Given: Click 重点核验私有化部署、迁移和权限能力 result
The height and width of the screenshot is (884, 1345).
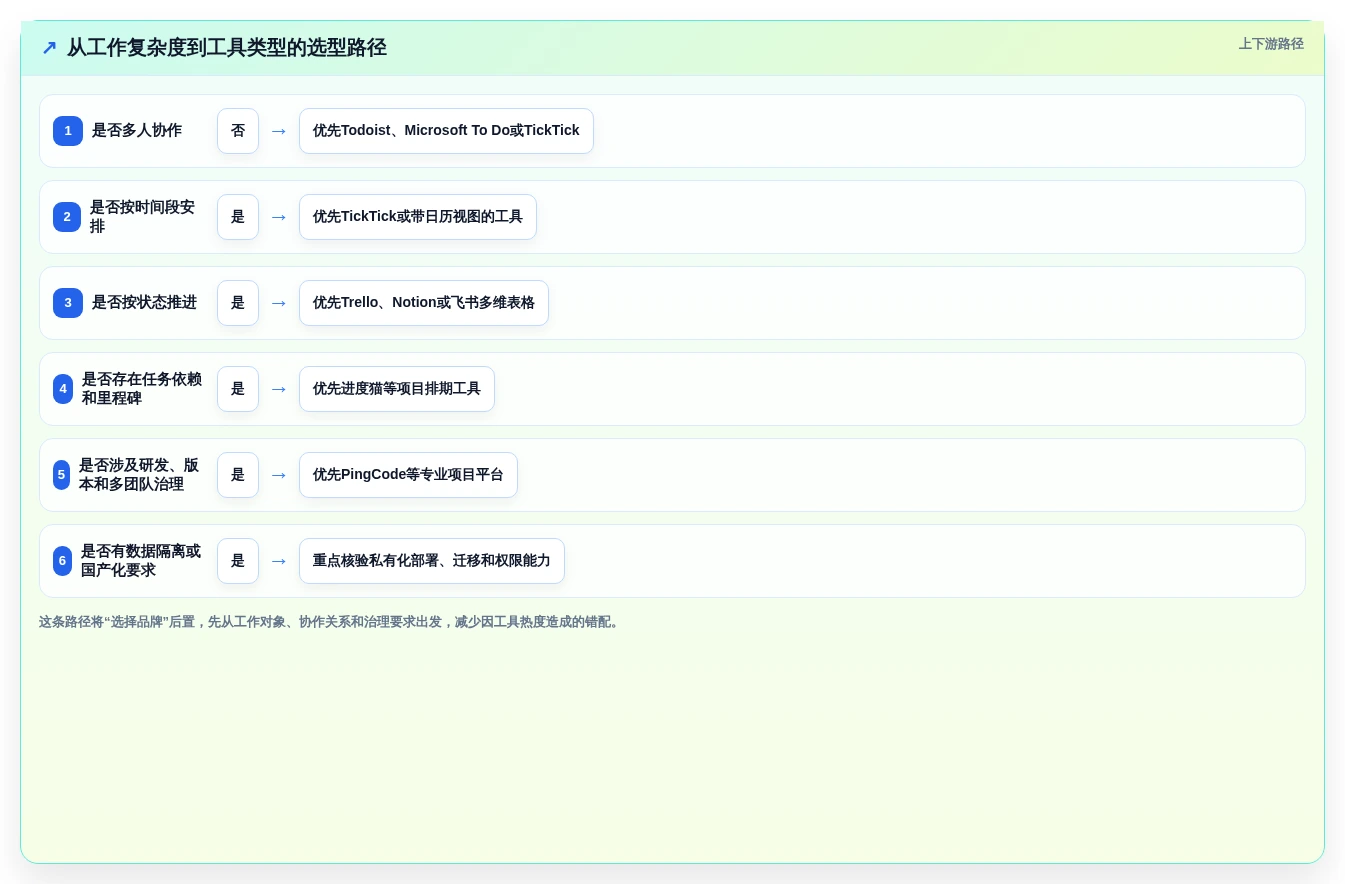Looking at the screenshot, I should [x=432, y=561].
